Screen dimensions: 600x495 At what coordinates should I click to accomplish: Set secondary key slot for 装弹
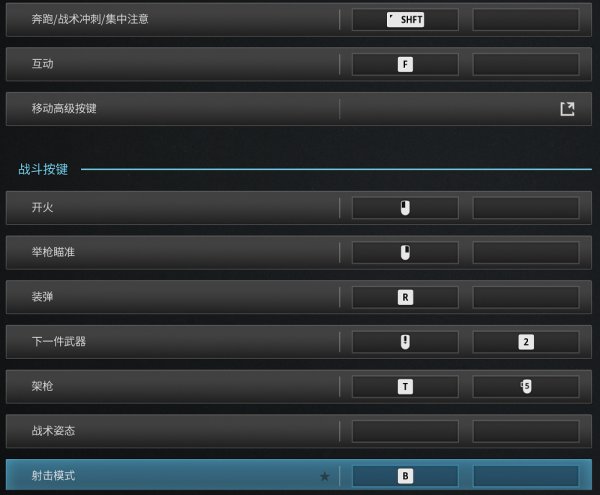pos(526,297)
